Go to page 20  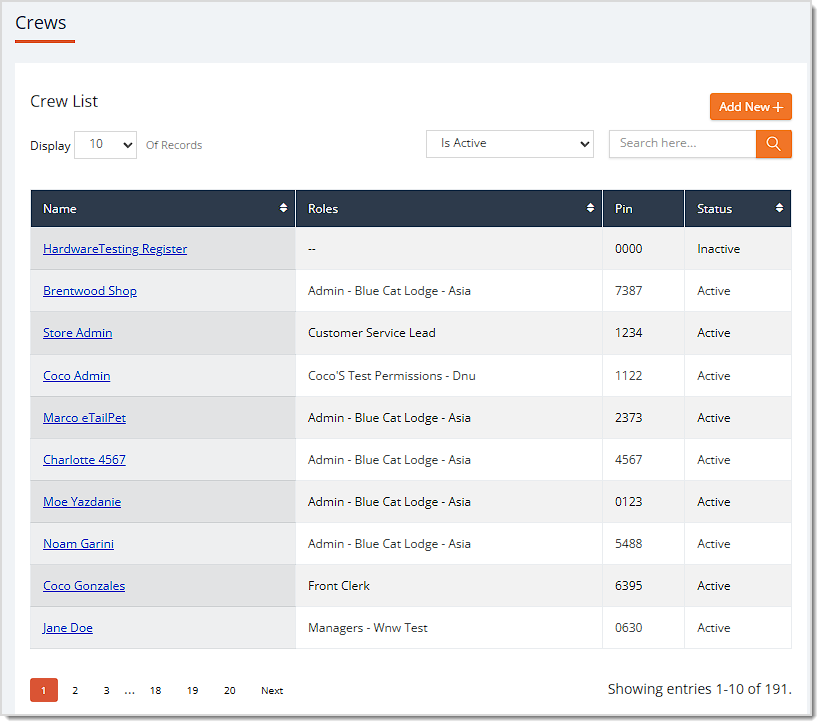coord(230,690)
